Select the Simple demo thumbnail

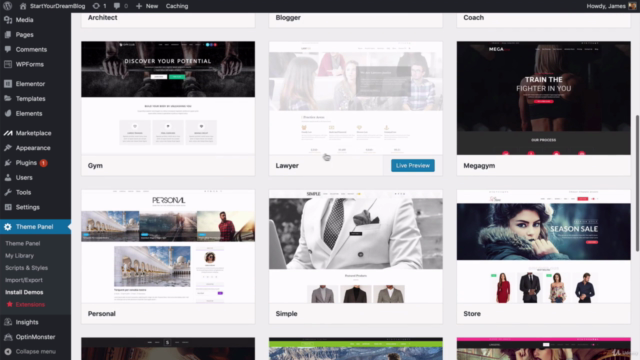356,246
